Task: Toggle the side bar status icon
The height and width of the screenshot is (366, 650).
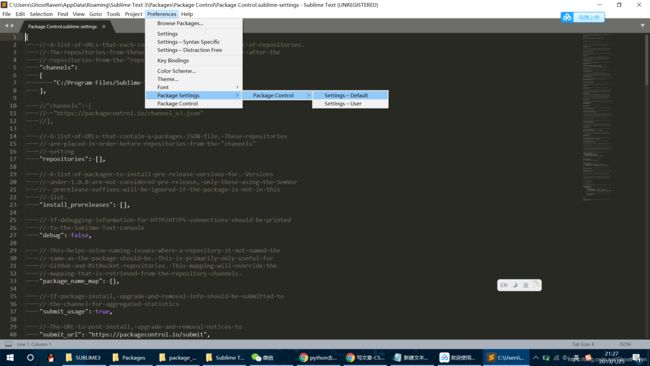Action: [8, 344]
